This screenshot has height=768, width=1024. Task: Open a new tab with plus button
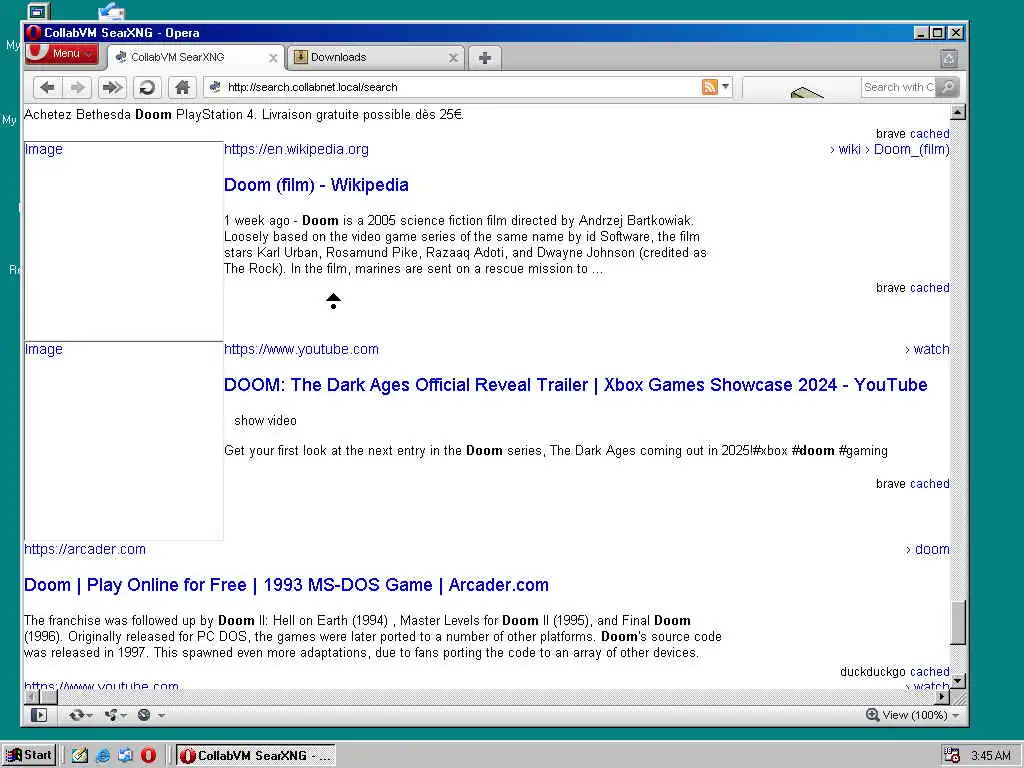[x=485, y=58]
